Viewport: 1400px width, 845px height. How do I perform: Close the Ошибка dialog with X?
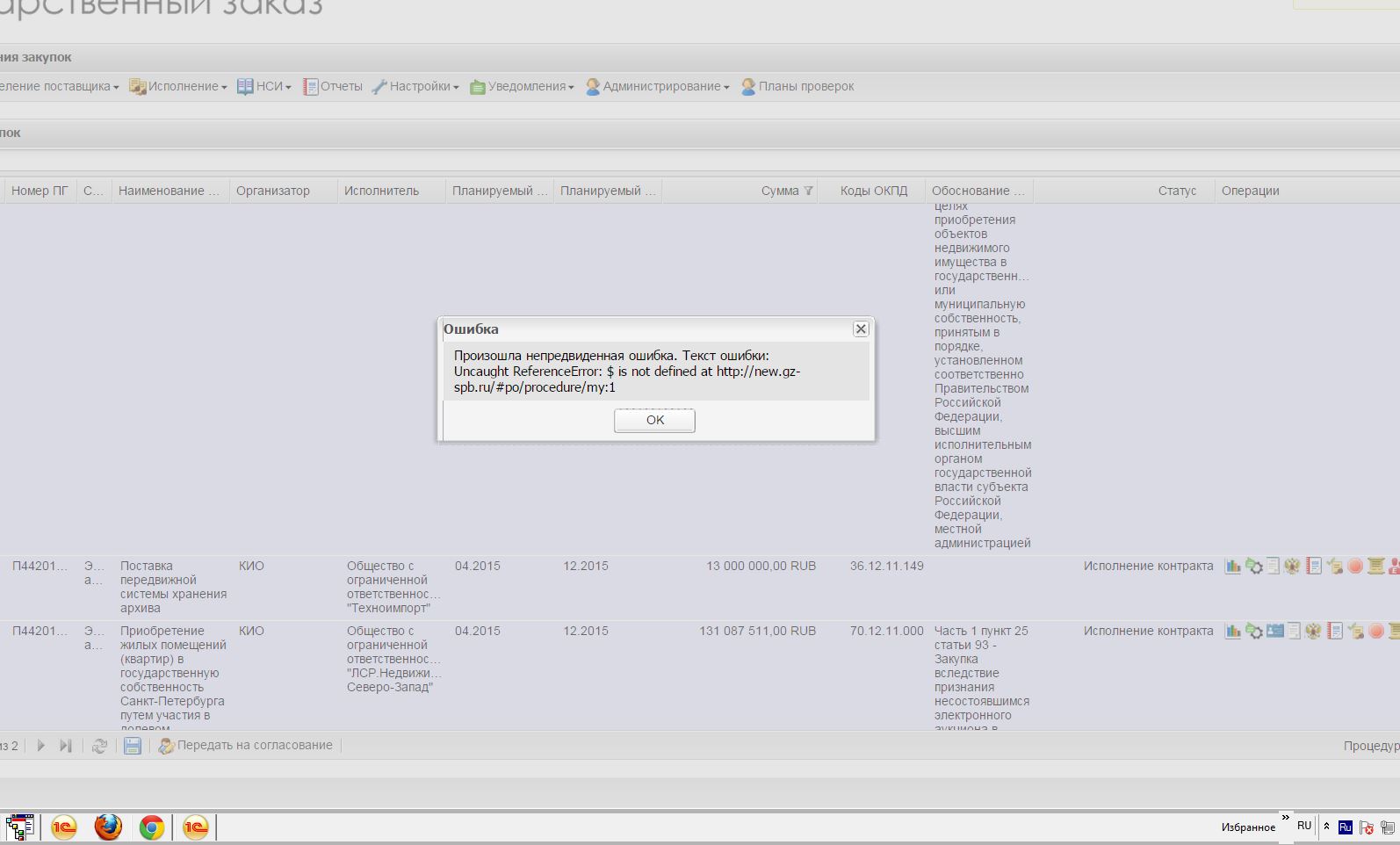[861, 329]
